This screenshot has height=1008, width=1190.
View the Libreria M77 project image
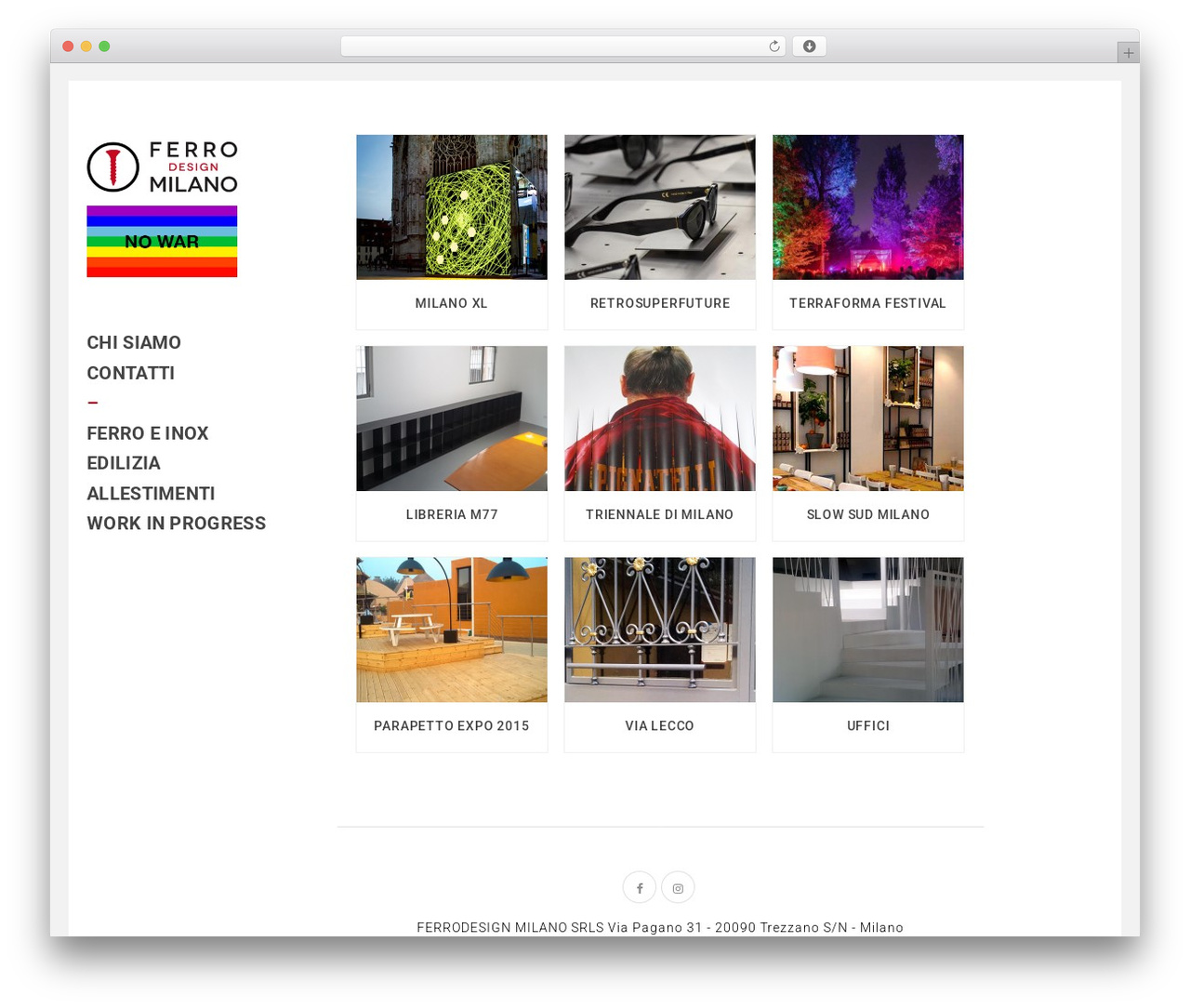point(452,418)
